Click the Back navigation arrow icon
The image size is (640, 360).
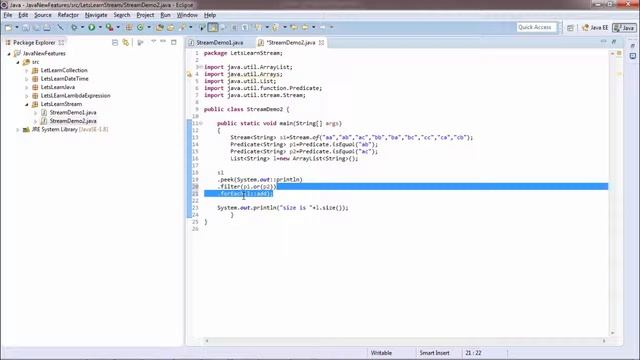(x=305, y=27)
